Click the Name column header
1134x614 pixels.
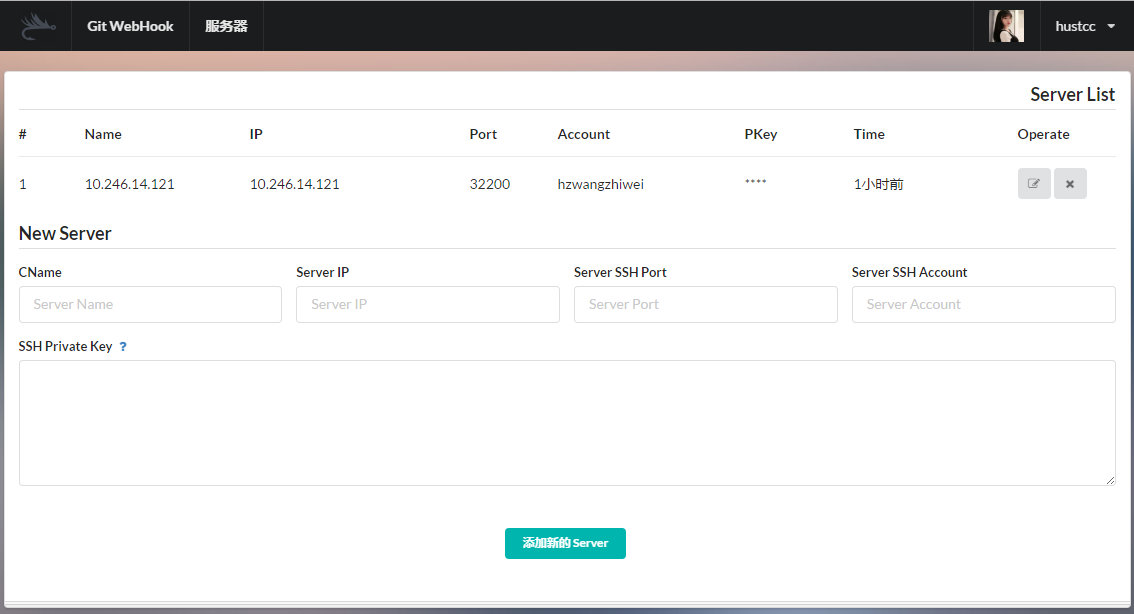tap(103, 134)
